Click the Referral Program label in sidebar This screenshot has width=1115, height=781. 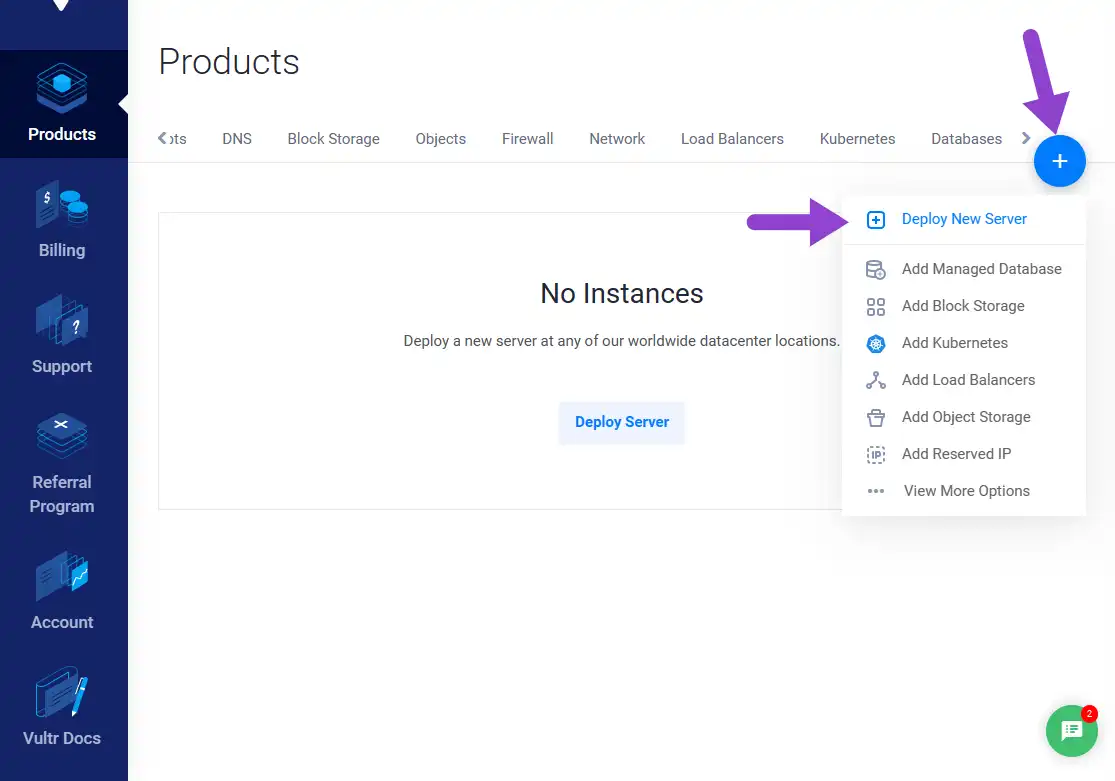pyautogui.click(x=62, y=494)
